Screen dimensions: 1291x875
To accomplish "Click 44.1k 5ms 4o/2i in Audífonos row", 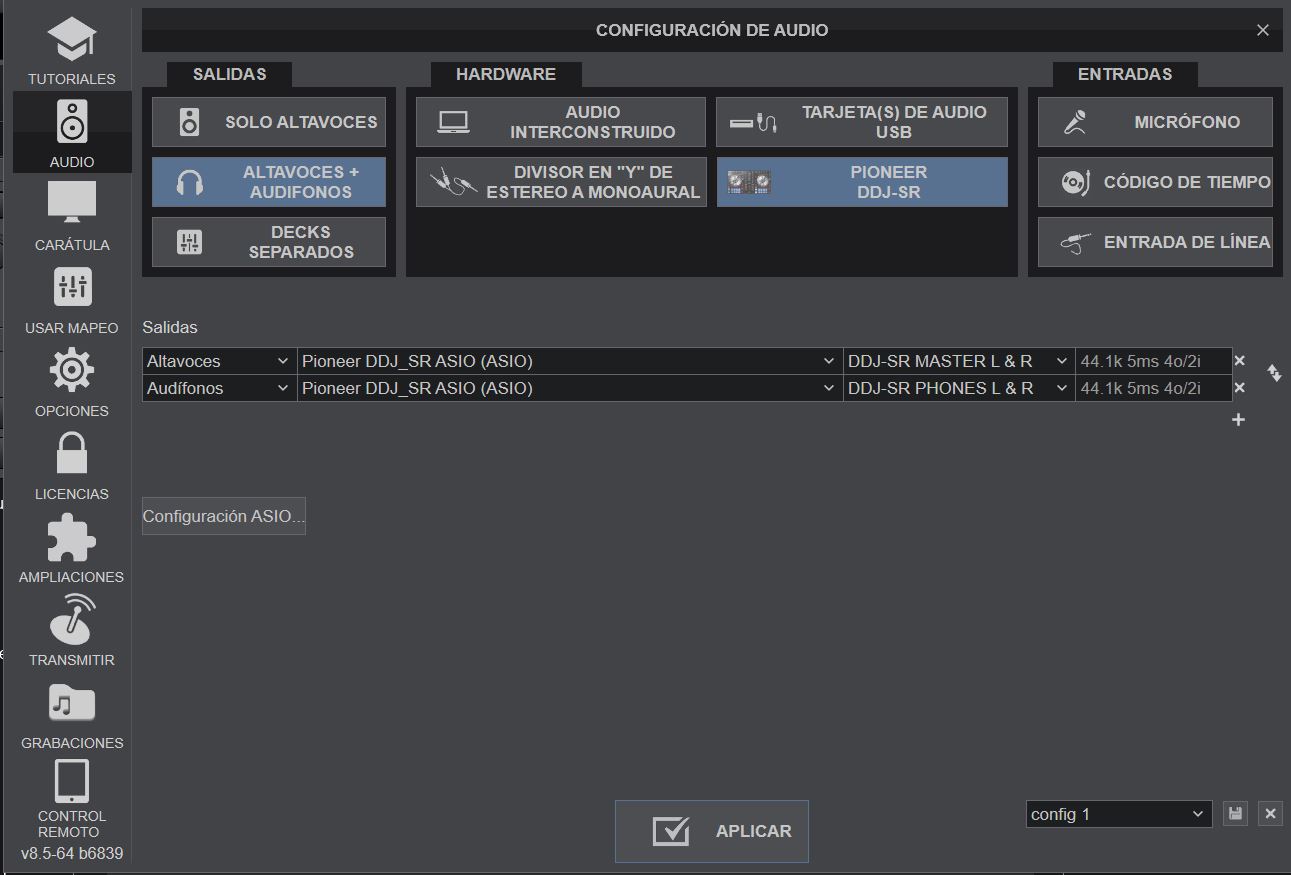I will pos(1141,388).
